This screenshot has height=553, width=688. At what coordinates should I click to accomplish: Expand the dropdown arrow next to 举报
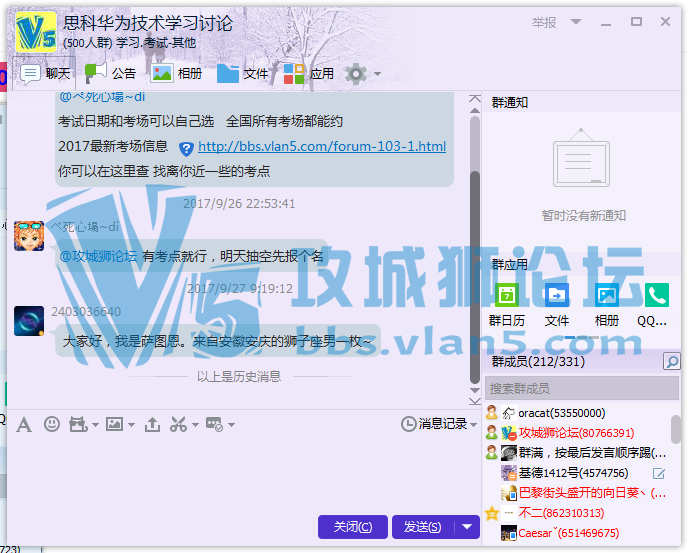(x=576, y=22)
